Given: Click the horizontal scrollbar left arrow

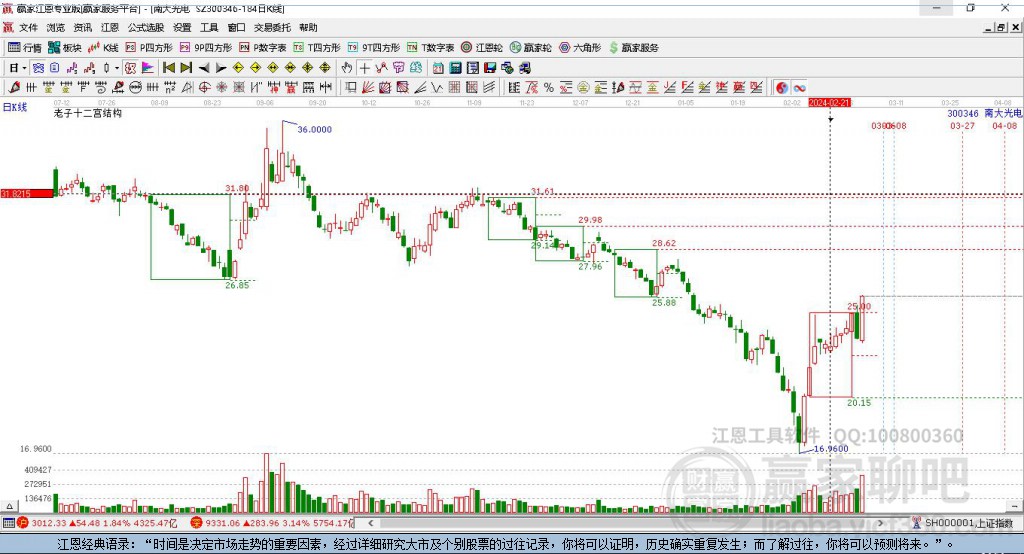Looking at the screenshot, I should coord(371,523).
